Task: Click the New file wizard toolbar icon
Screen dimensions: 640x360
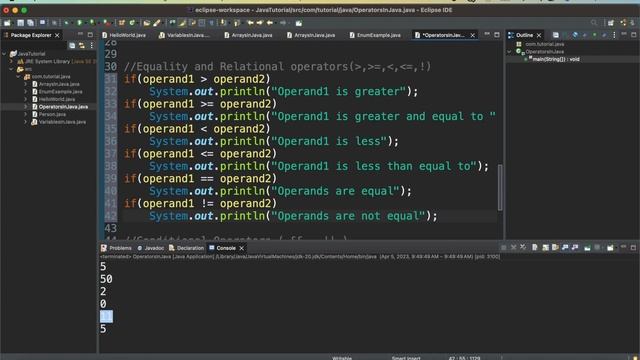Action: (x=7, y=23)
